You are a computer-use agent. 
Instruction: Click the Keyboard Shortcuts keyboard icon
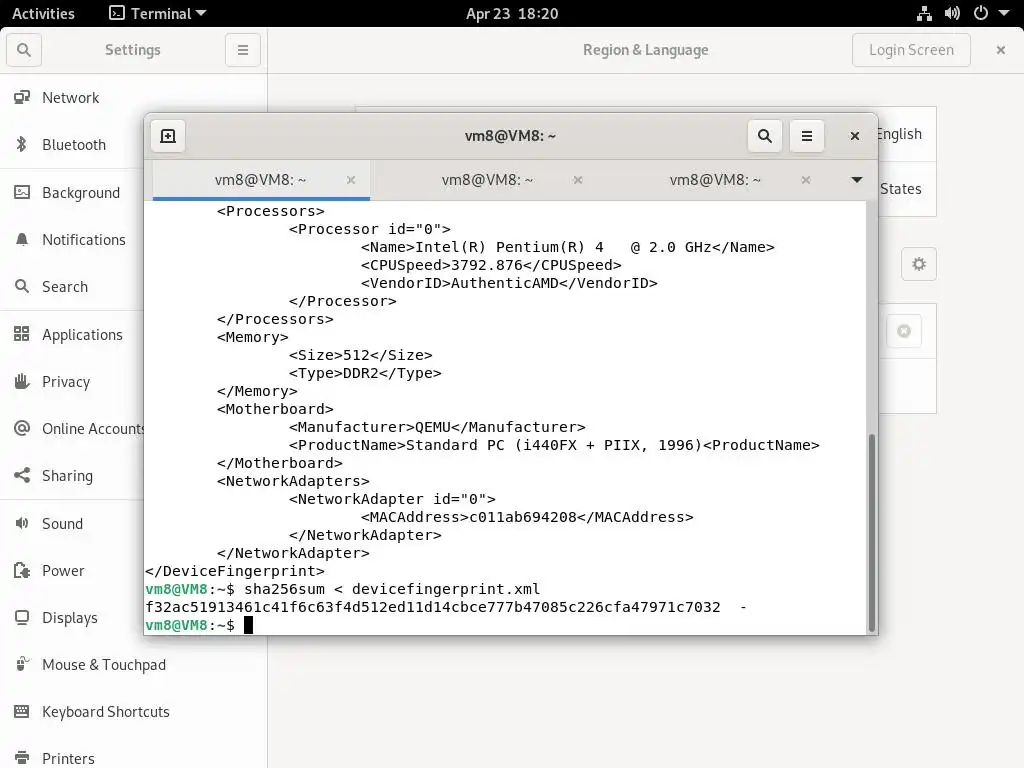[22, 711]
